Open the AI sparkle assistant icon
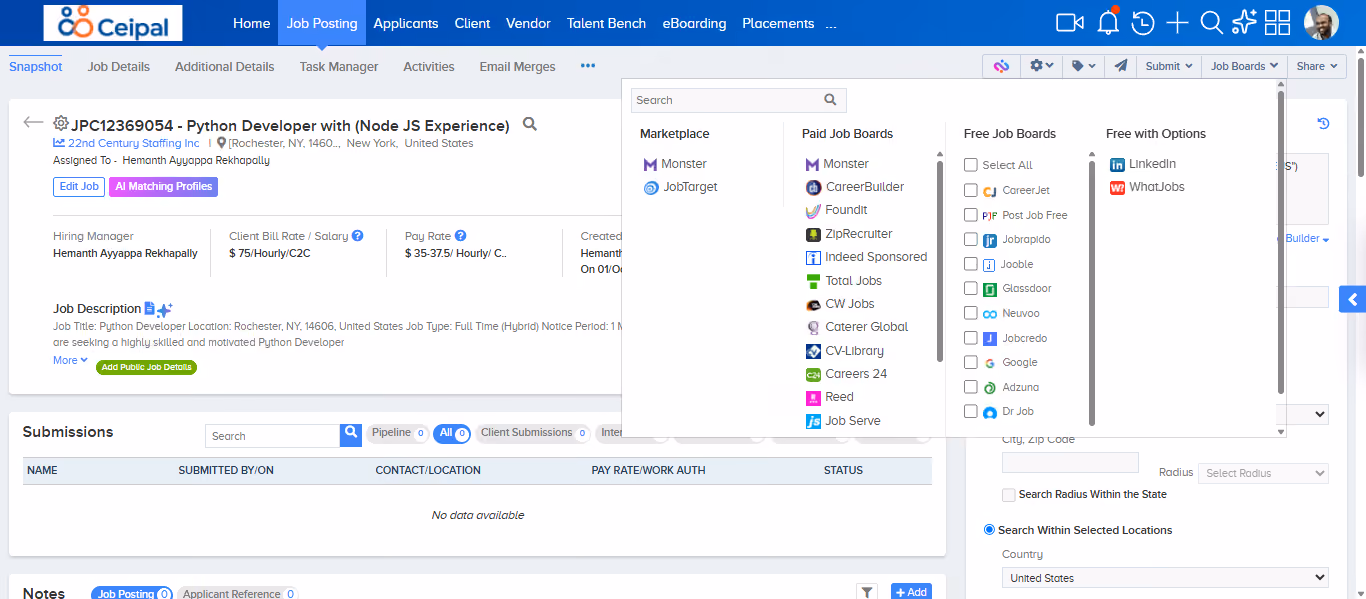1366x599 pixels. [1244, 22]
